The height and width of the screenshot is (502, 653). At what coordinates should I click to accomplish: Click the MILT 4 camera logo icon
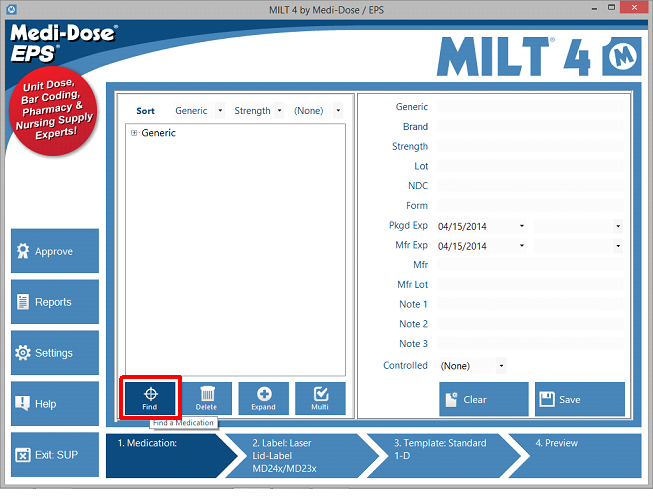(x=622, y=56)
